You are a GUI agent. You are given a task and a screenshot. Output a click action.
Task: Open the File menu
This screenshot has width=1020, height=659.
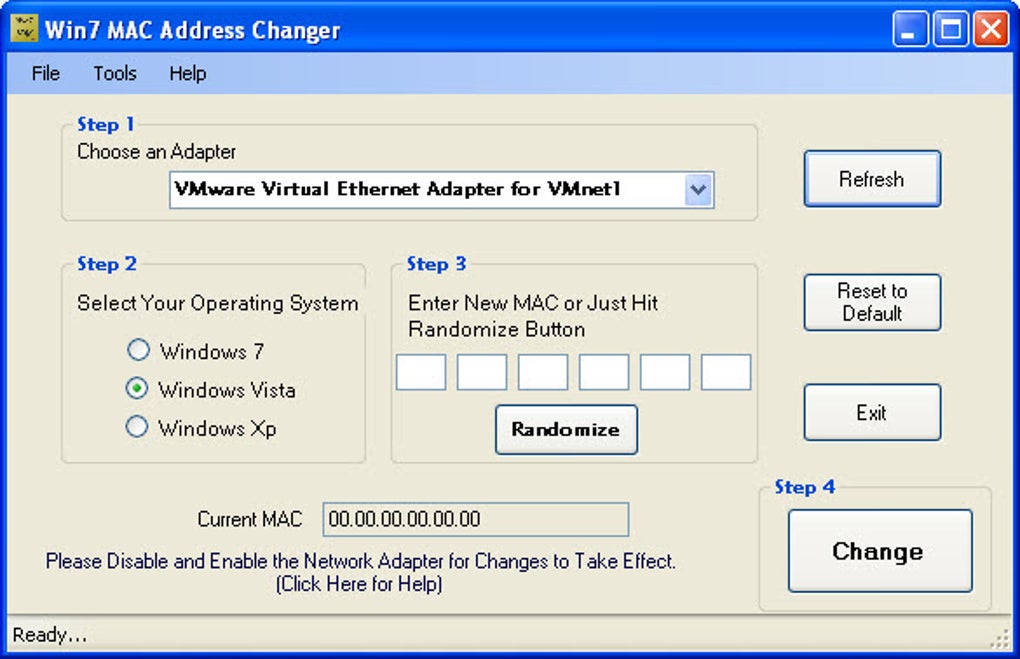46,74
